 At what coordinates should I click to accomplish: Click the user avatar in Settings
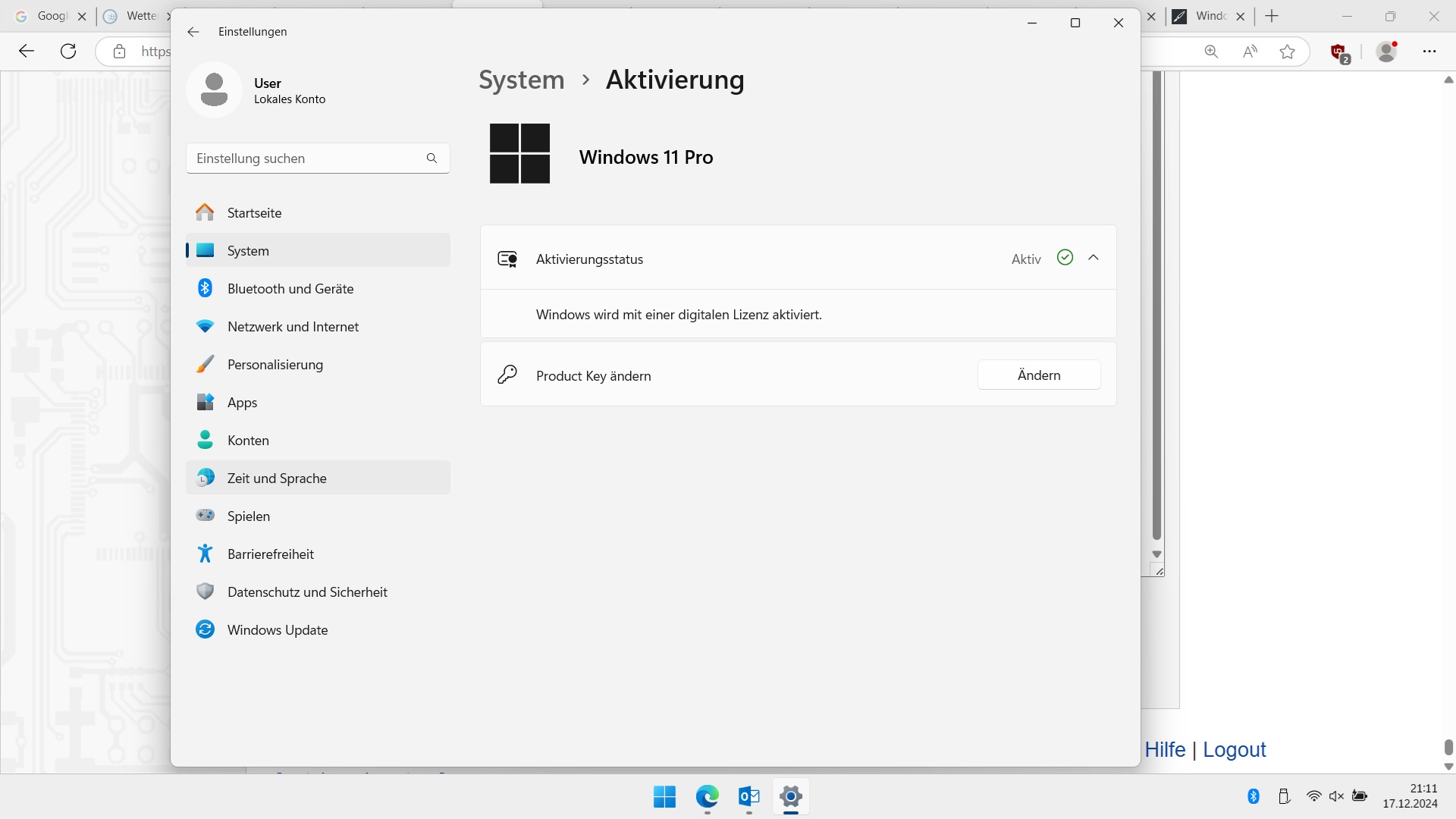coord(214,90)
